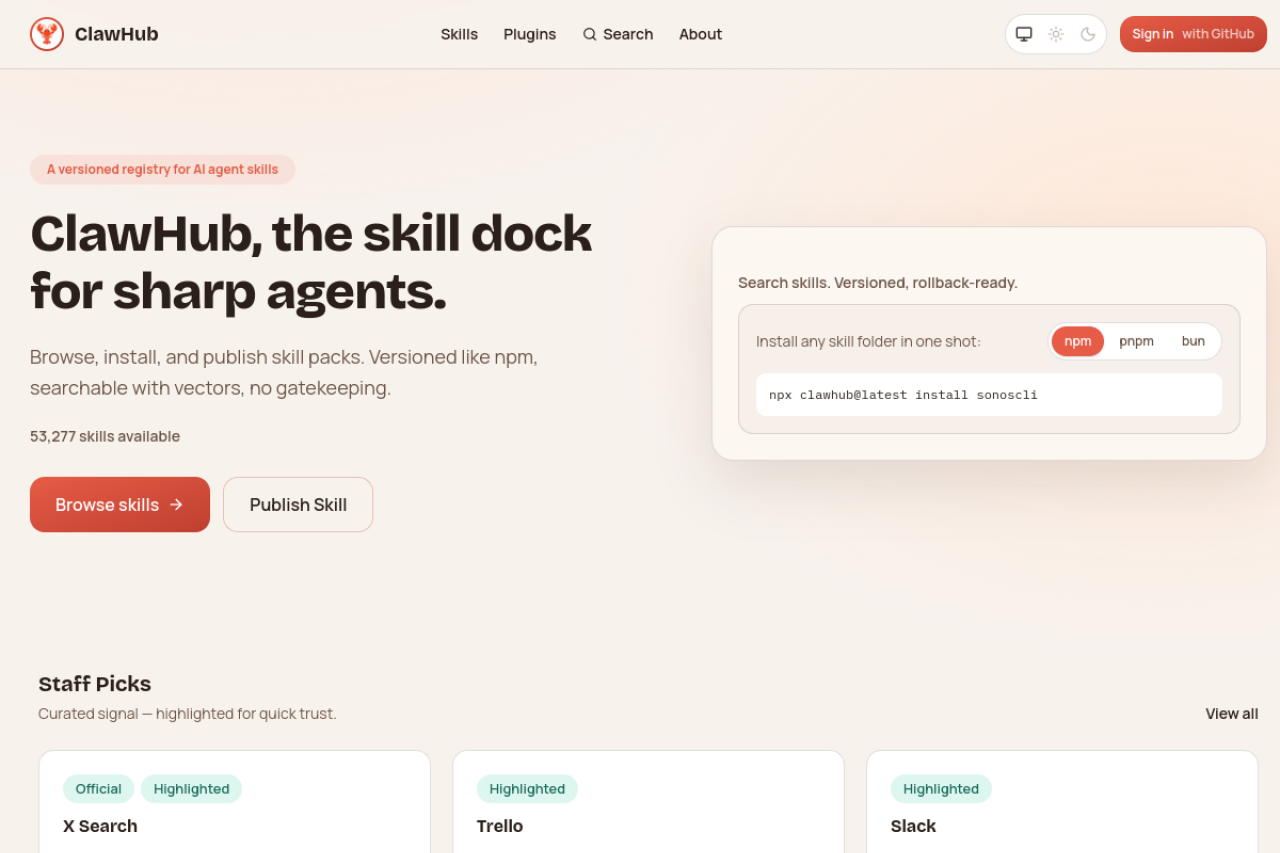The height and width of the screenshot is (853, 1280).
Task: Go to the About page
Action: pyautogui.click(x=700, y=34)
